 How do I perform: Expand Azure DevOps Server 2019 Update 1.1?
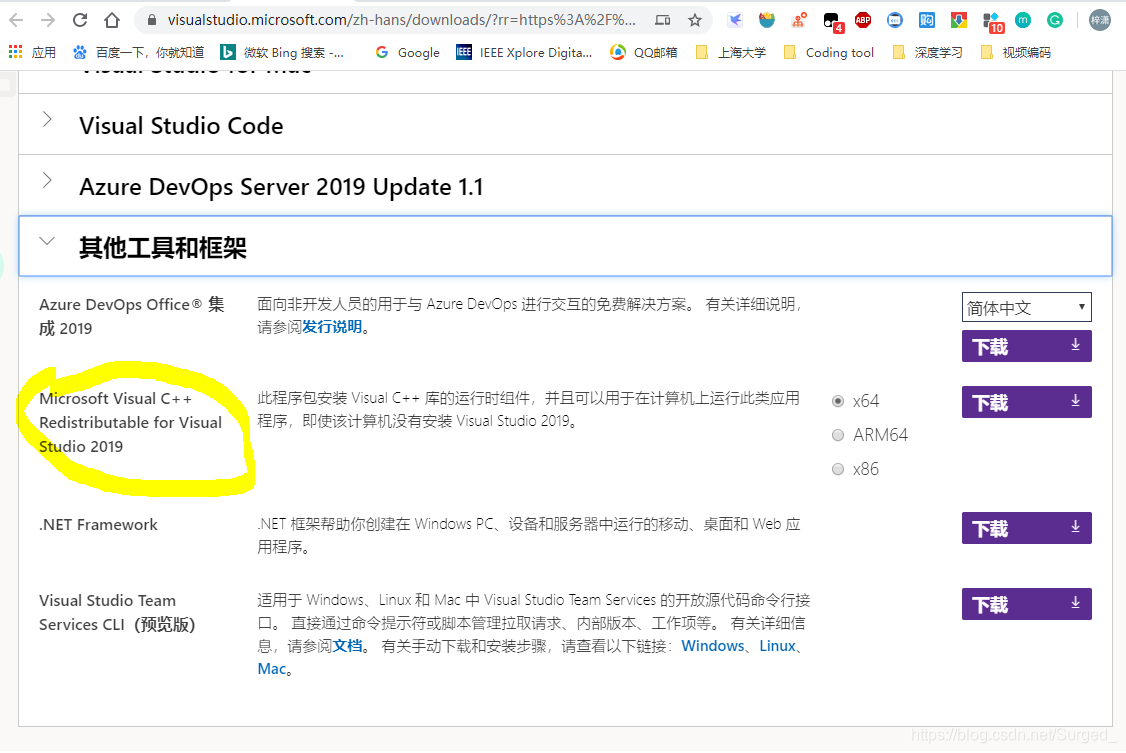[565, 186]
